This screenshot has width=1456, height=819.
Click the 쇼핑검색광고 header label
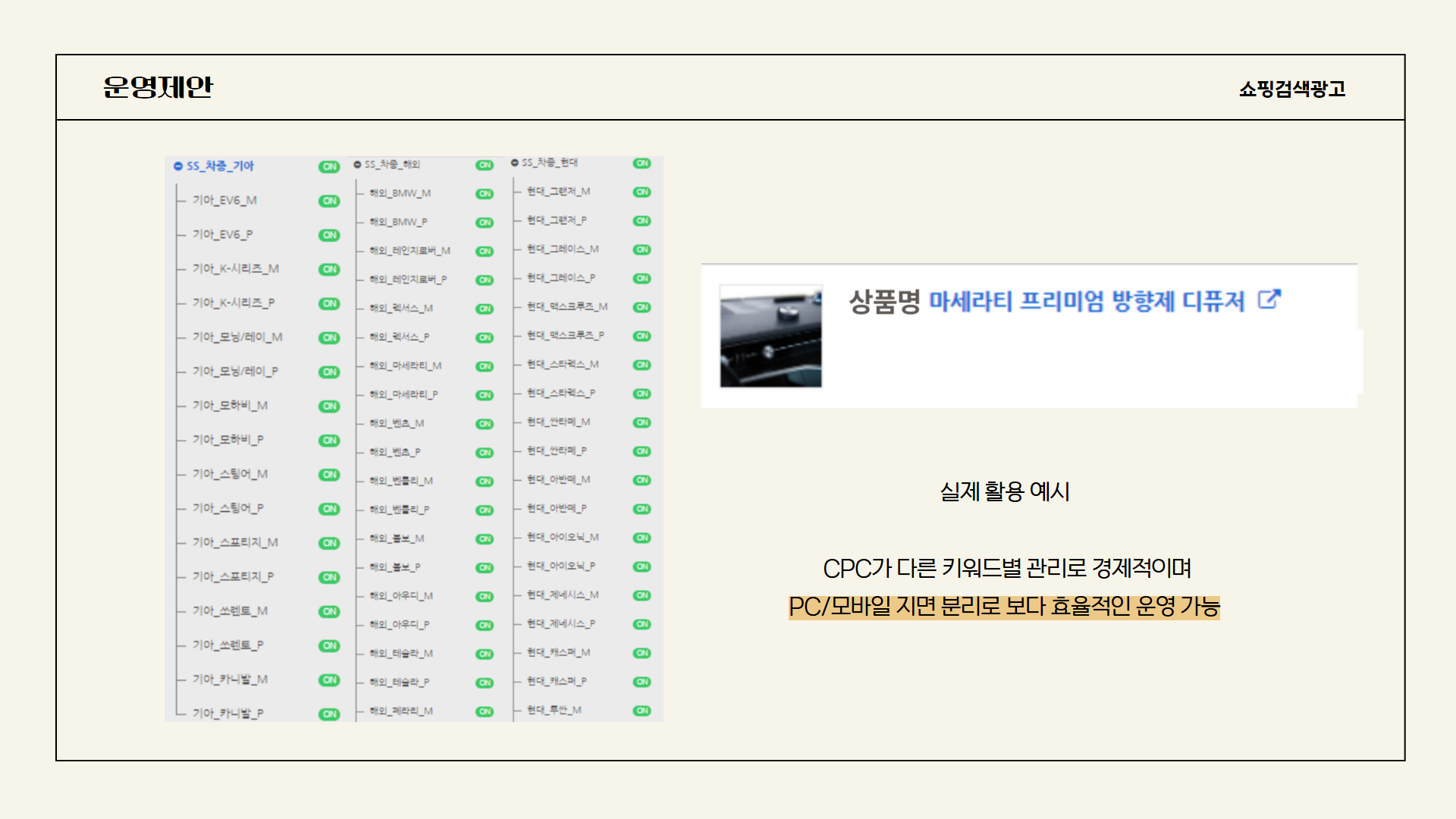point(1291,89)
